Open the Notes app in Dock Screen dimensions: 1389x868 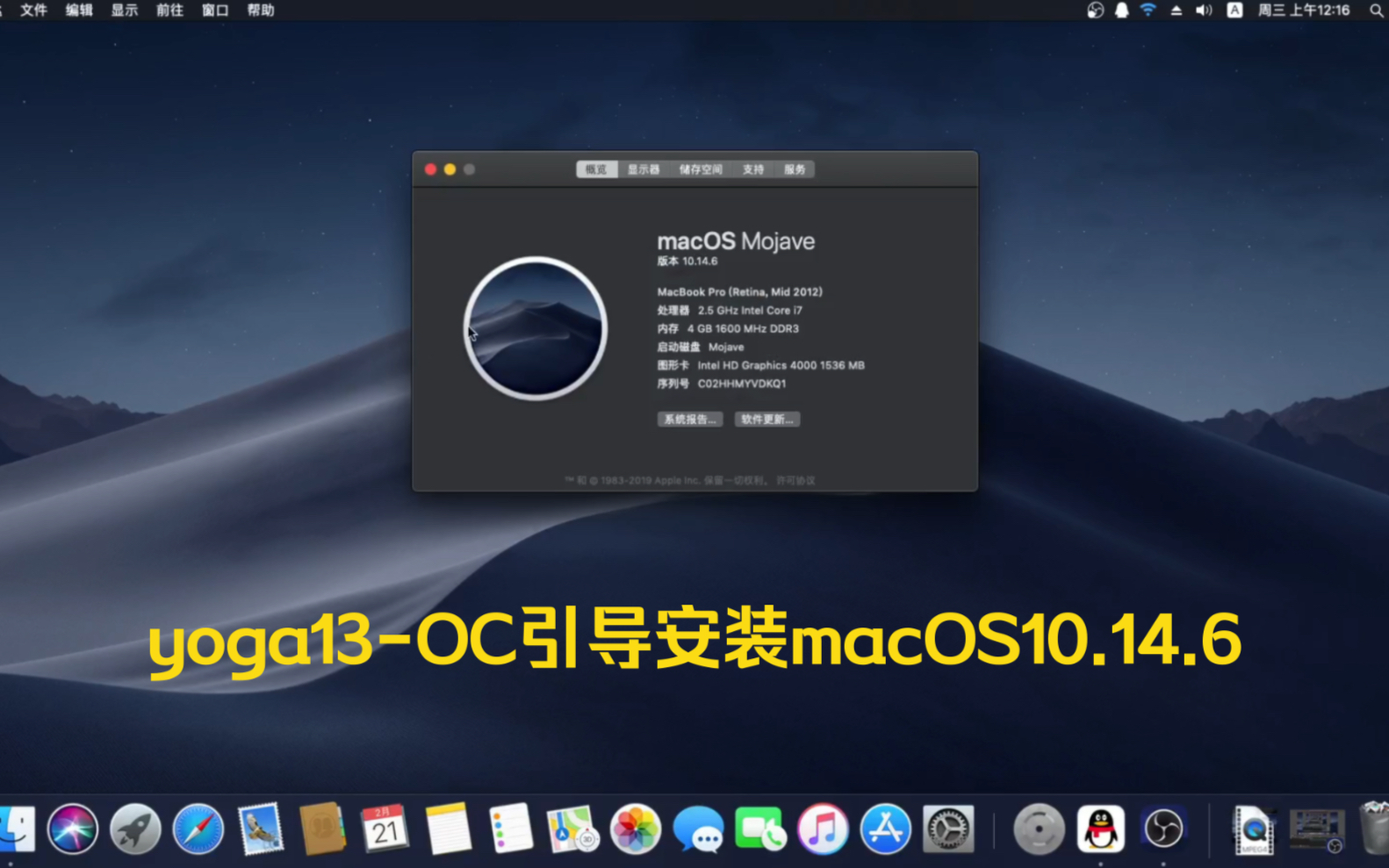[449, 829]
